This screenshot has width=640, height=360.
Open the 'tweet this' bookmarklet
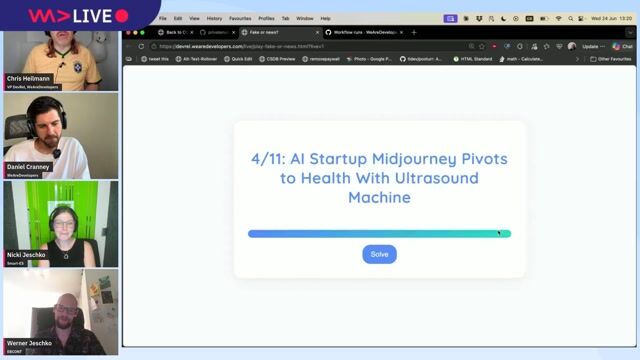click(155, 59)
